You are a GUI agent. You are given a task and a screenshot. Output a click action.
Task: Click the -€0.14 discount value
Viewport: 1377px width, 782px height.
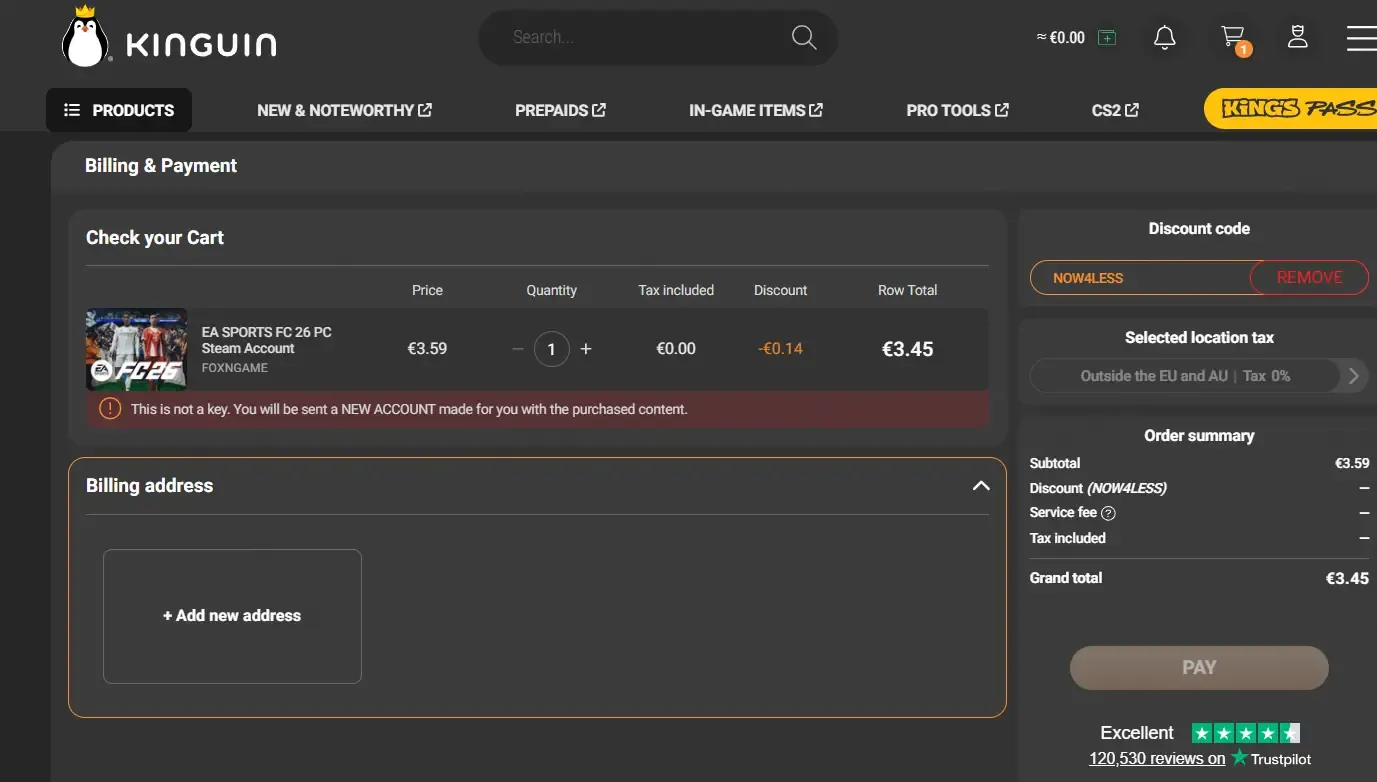point(780,349)
